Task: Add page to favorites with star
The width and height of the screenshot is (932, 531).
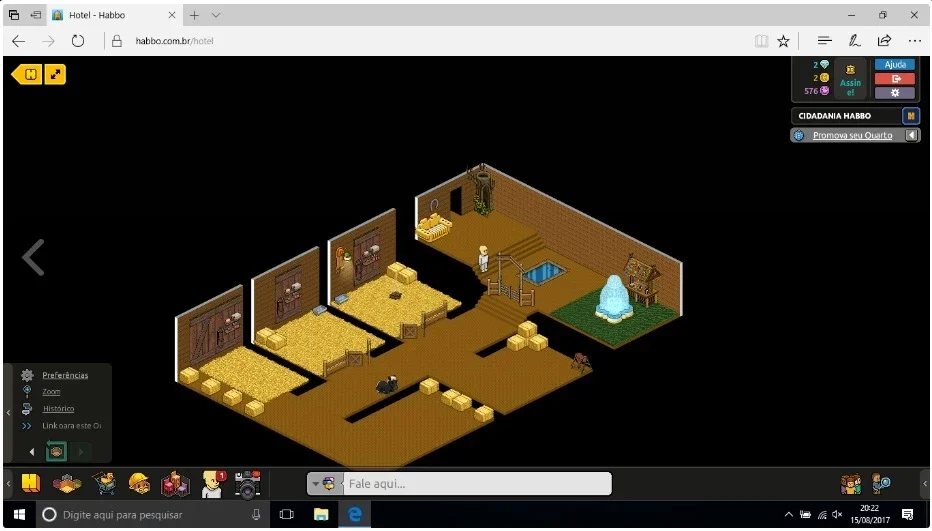Action: [783, 41]
